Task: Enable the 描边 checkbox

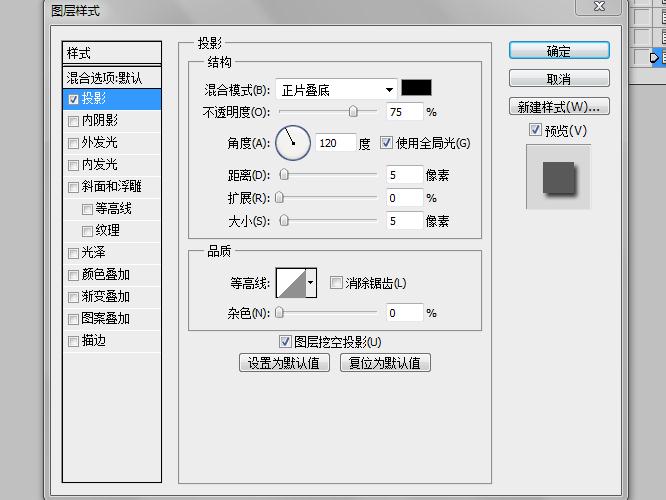Action: coord(73,341)
